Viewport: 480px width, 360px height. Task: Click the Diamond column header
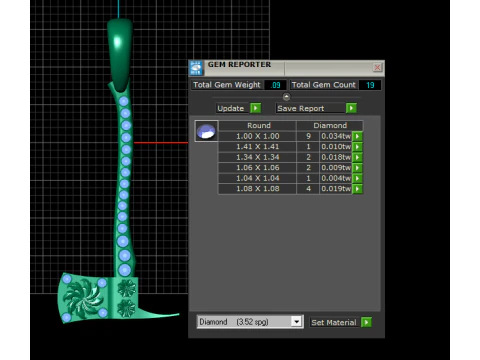point(330,126)
